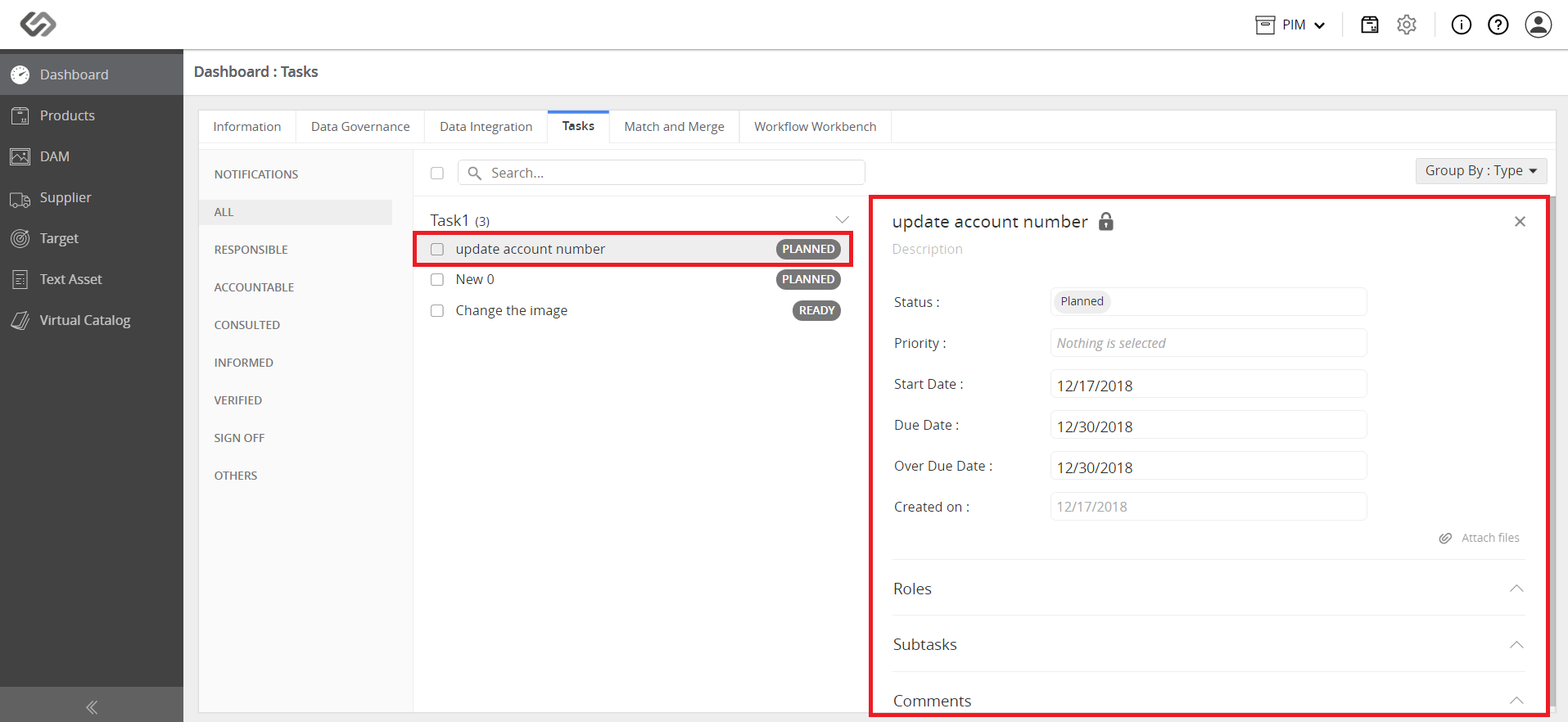Screen dimensions: 1568x722
Task: Click the DAM image icon in sidebar
Action: point(20,156)
